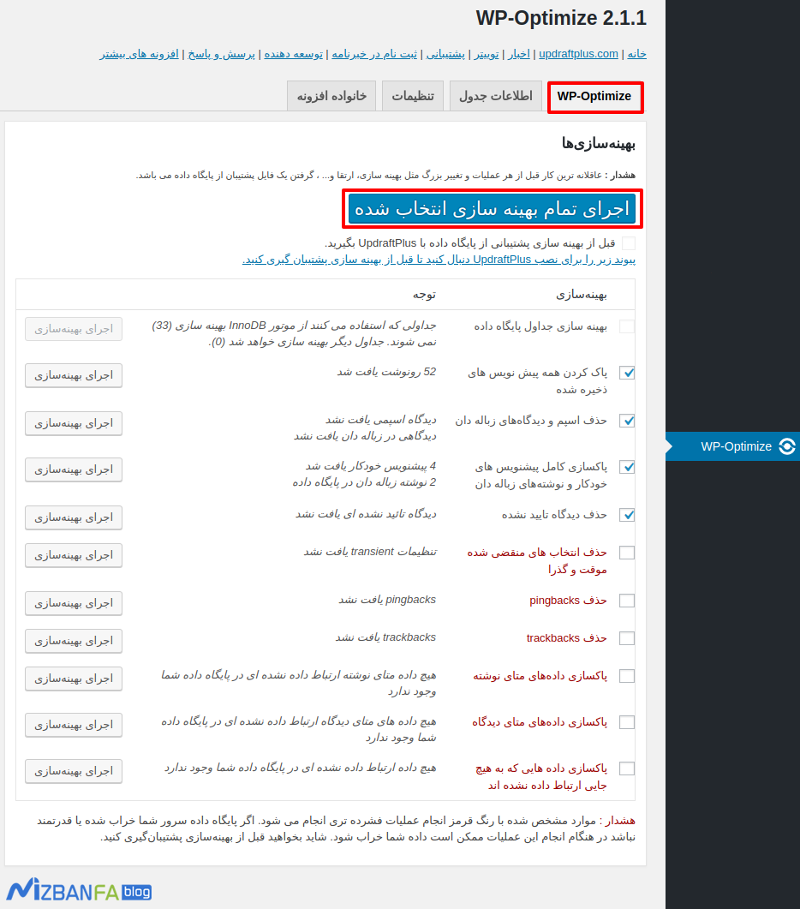Enable the UpdraftPlus backup-before-optimization checkbox
The width and height of the screenshot is (800, 909).
pyautogui.click(x=628, y=243)
